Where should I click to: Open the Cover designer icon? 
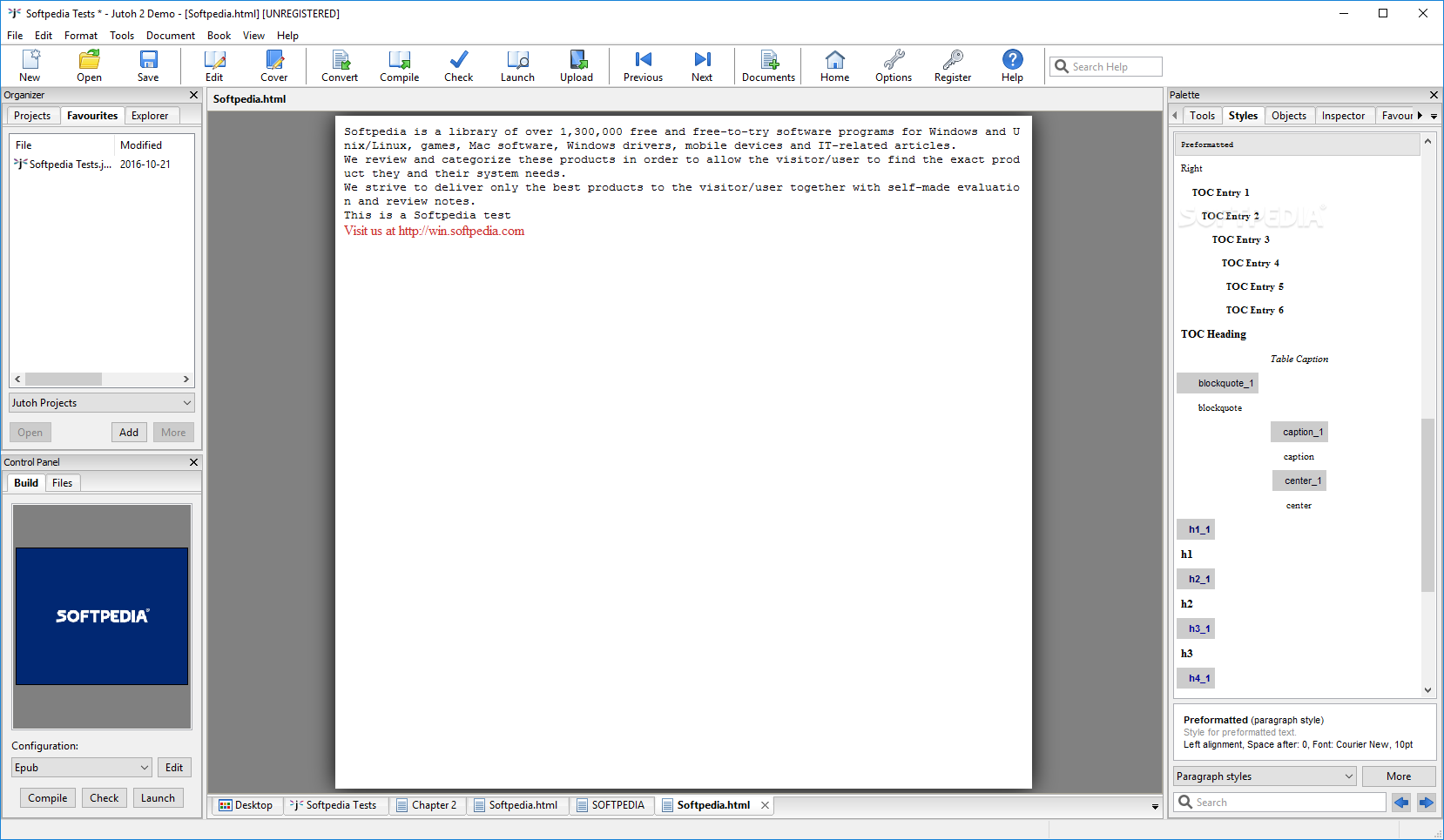[273, 66]
